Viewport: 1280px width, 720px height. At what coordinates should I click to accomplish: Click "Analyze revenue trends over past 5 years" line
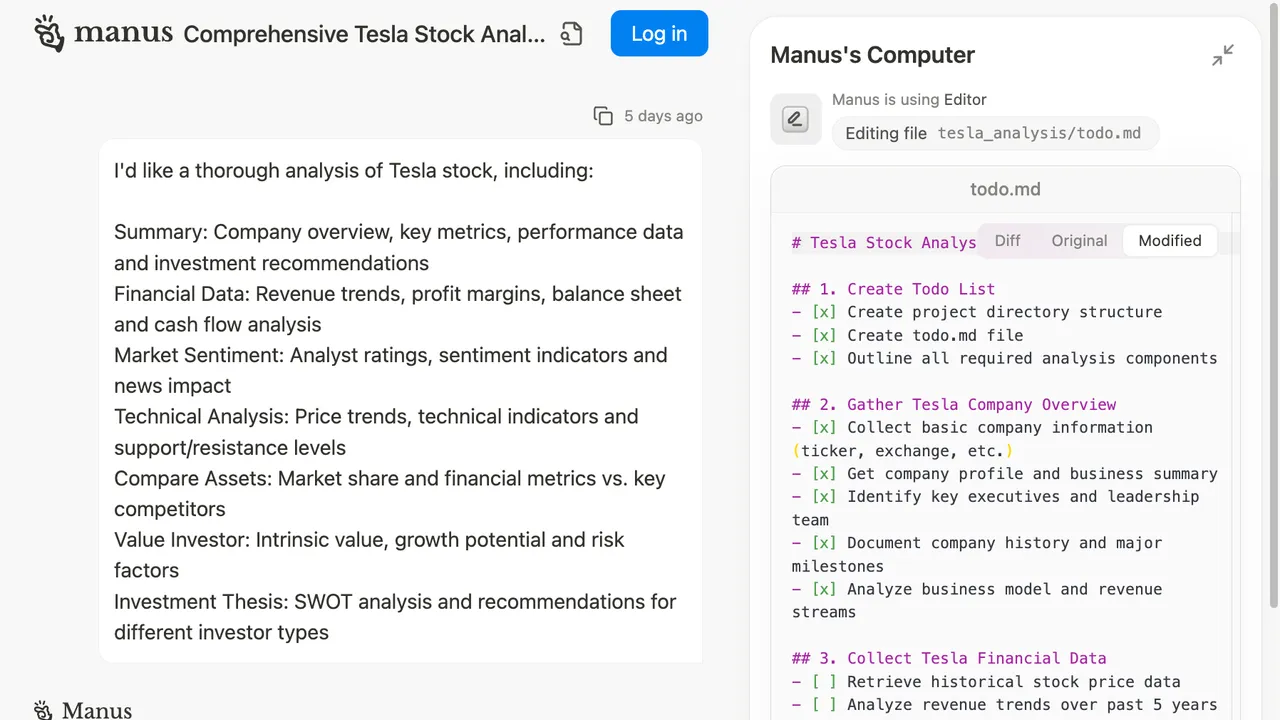click(x=1004, y=705)
